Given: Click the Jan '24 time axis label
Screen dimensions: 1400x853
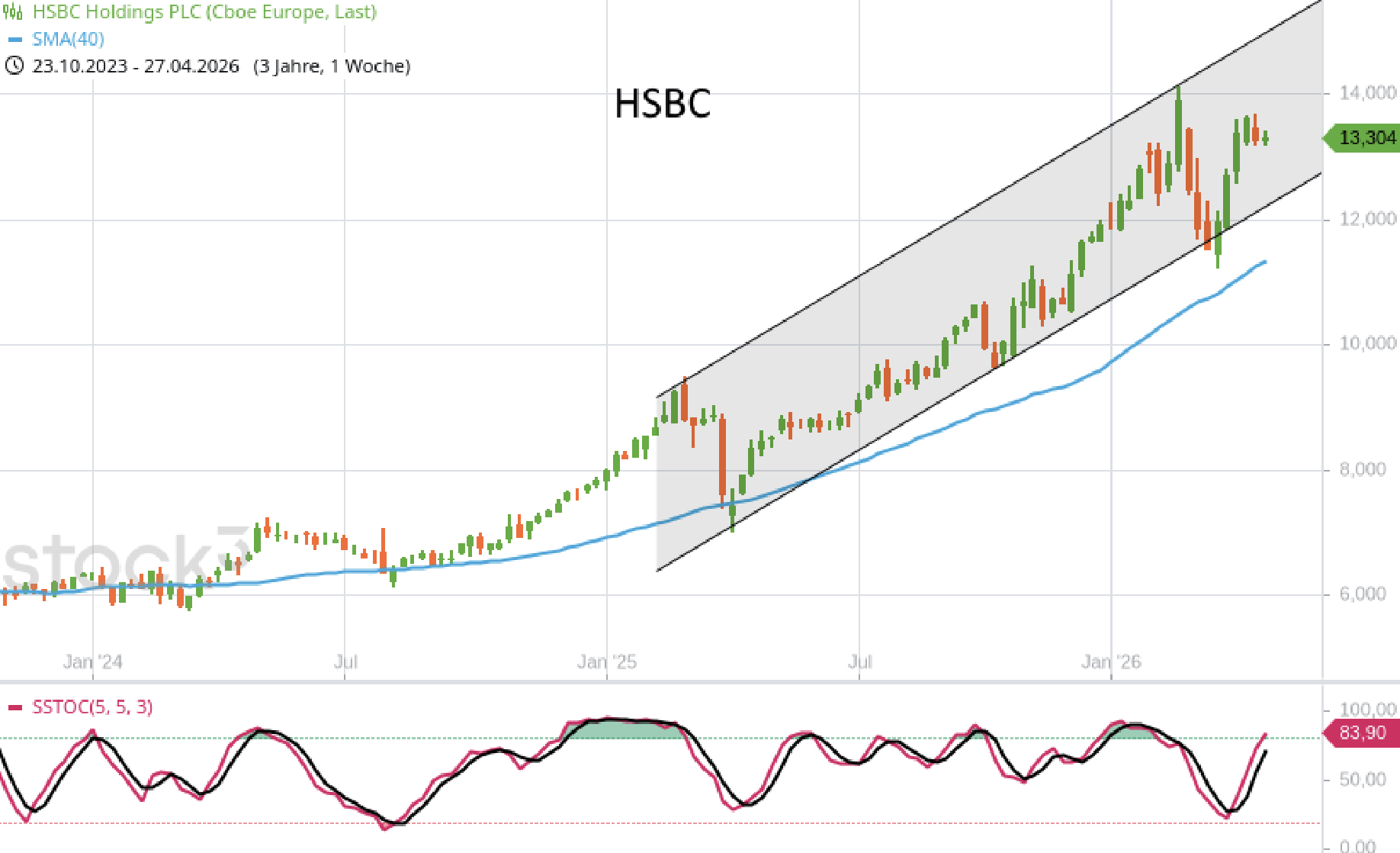Looking at the screenshot, I should 92,661.
